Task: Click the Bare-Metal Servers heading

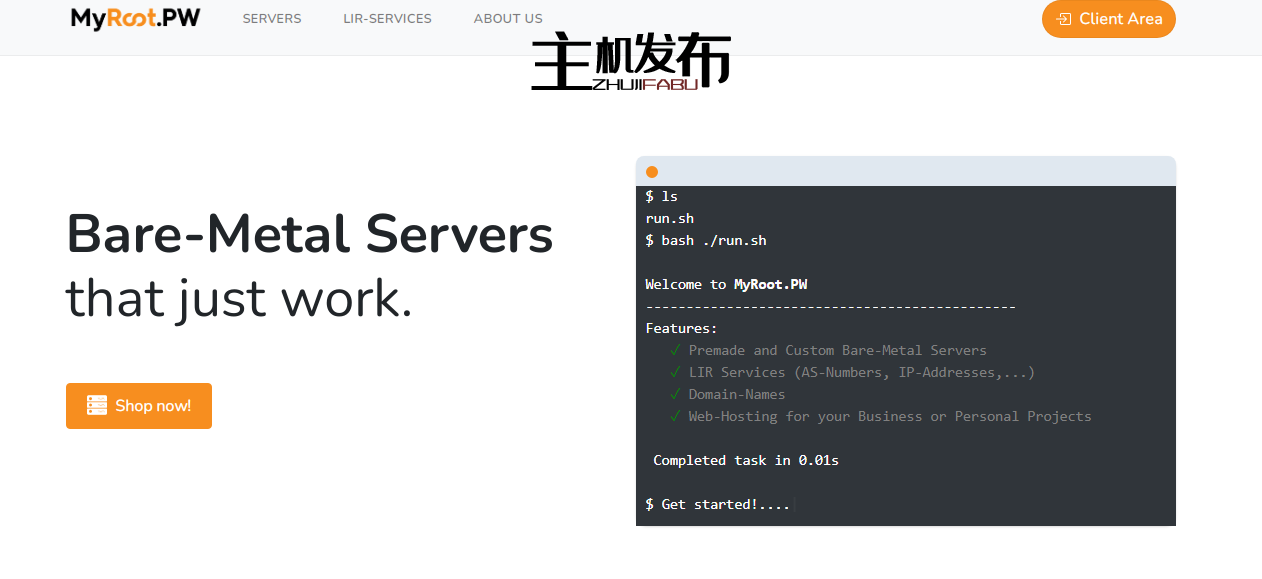Action: (309, 234)
